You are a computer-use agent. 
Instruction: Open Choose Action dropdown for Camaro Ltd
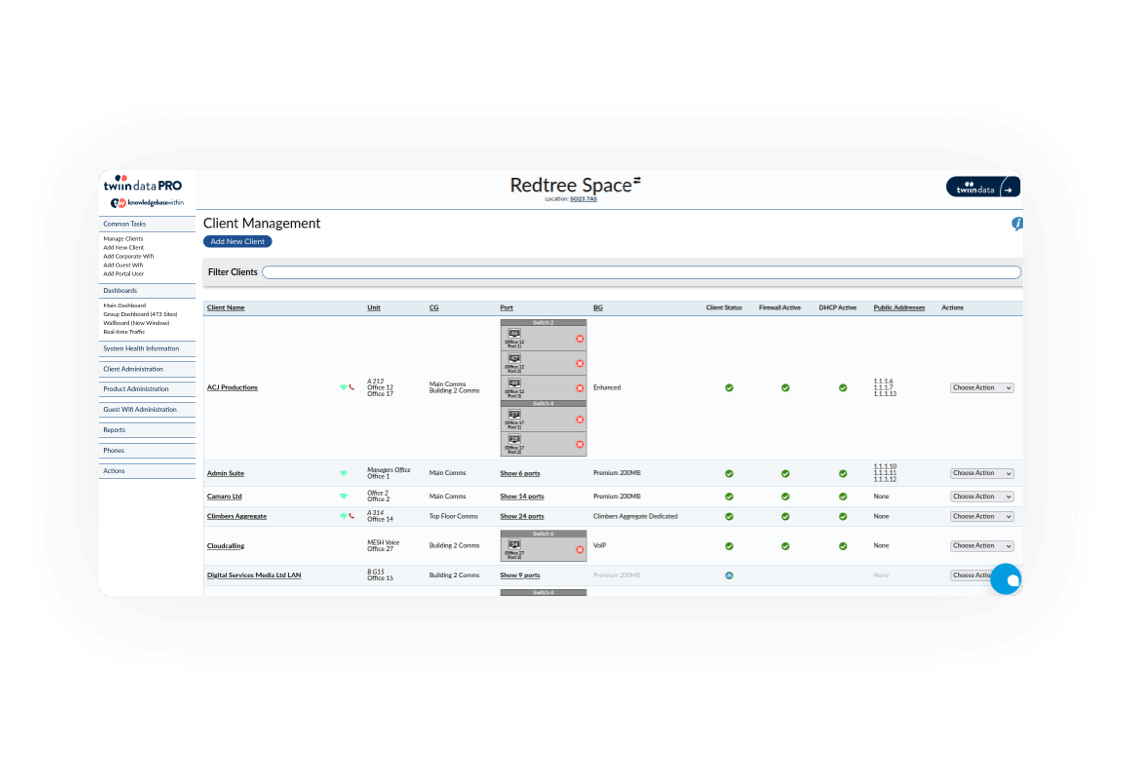(982, 497)
